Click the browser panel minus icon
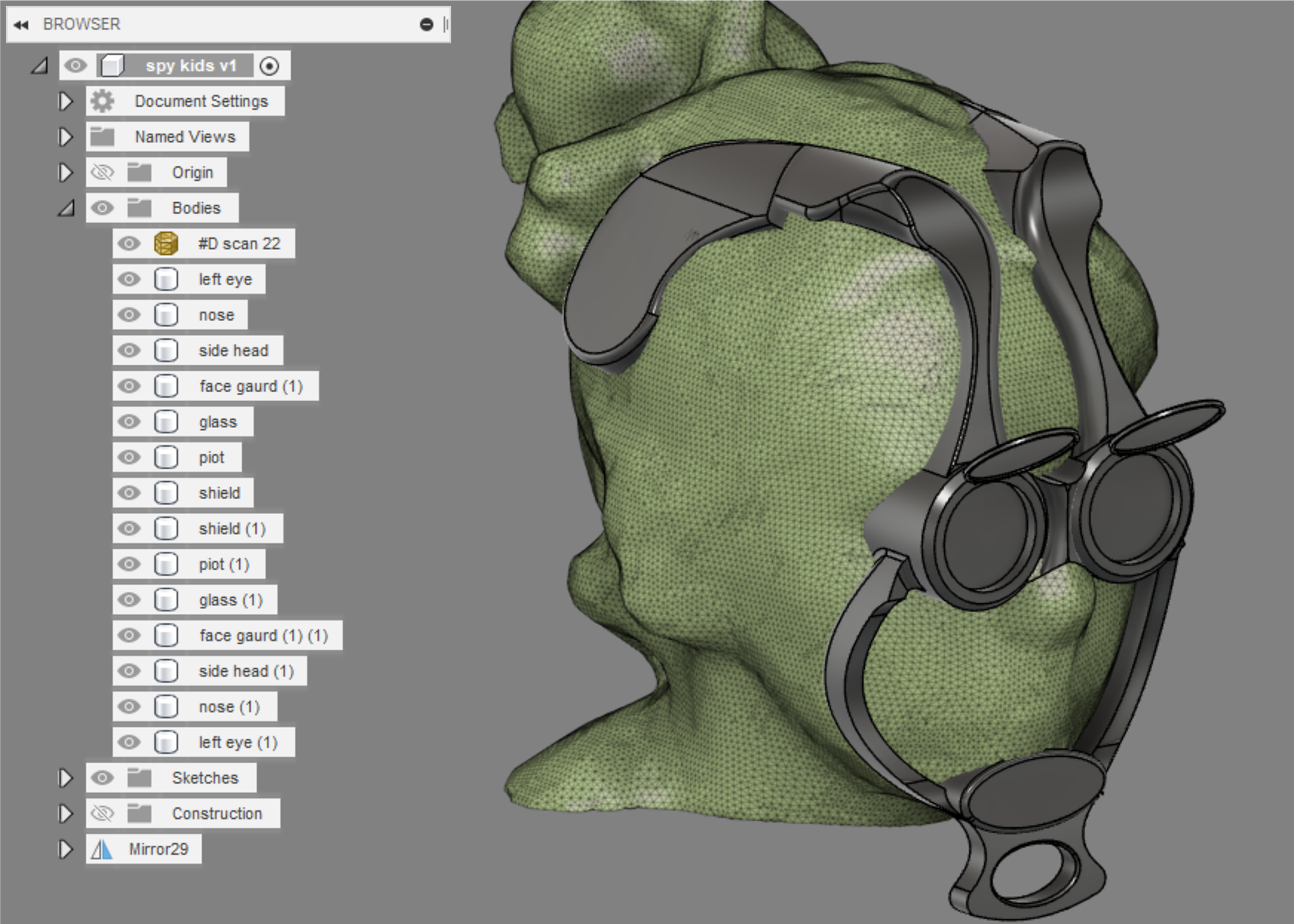 (x=426, y=25)
